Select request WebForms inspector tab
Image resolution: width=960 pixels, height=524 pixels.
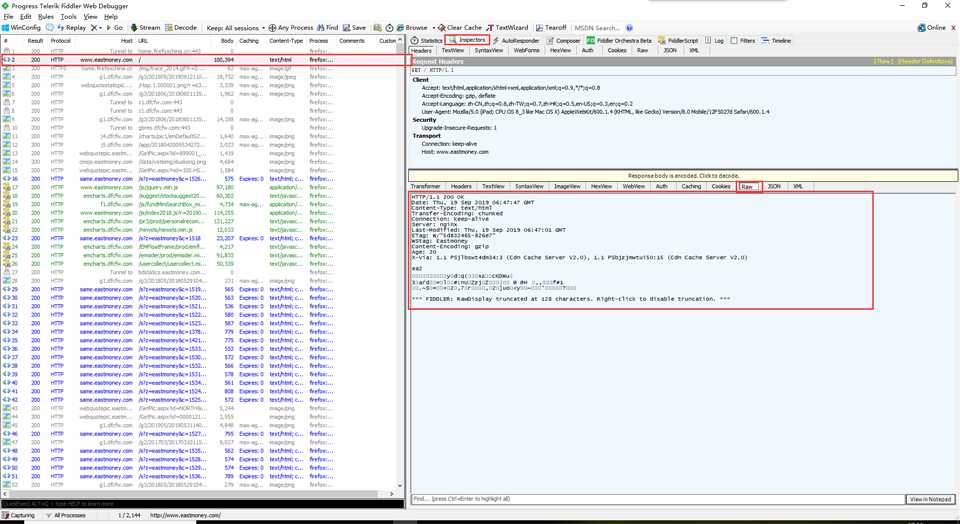(527, 50)
